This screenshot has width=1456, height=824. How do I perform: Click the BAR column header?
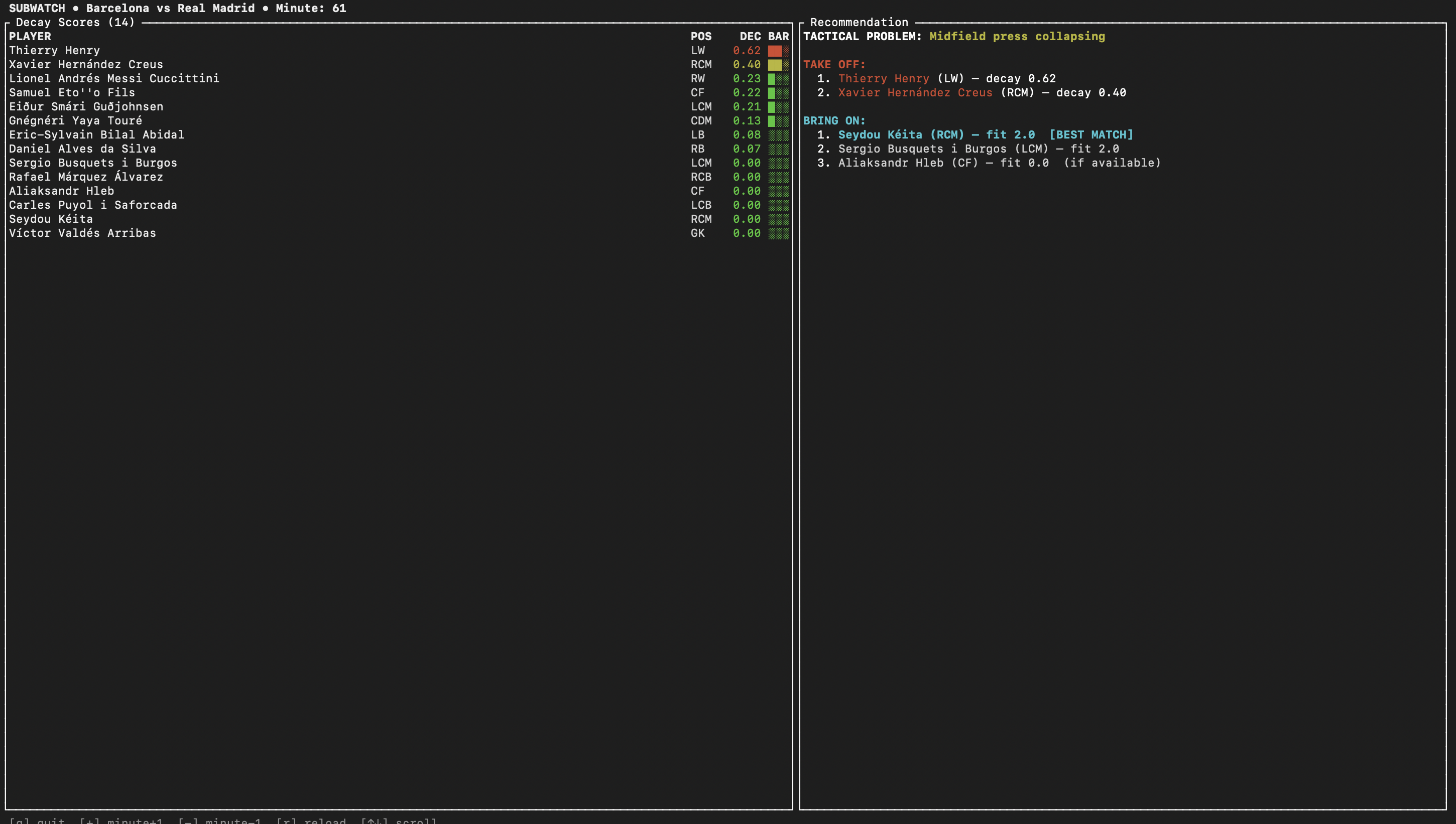coord(778,36)
